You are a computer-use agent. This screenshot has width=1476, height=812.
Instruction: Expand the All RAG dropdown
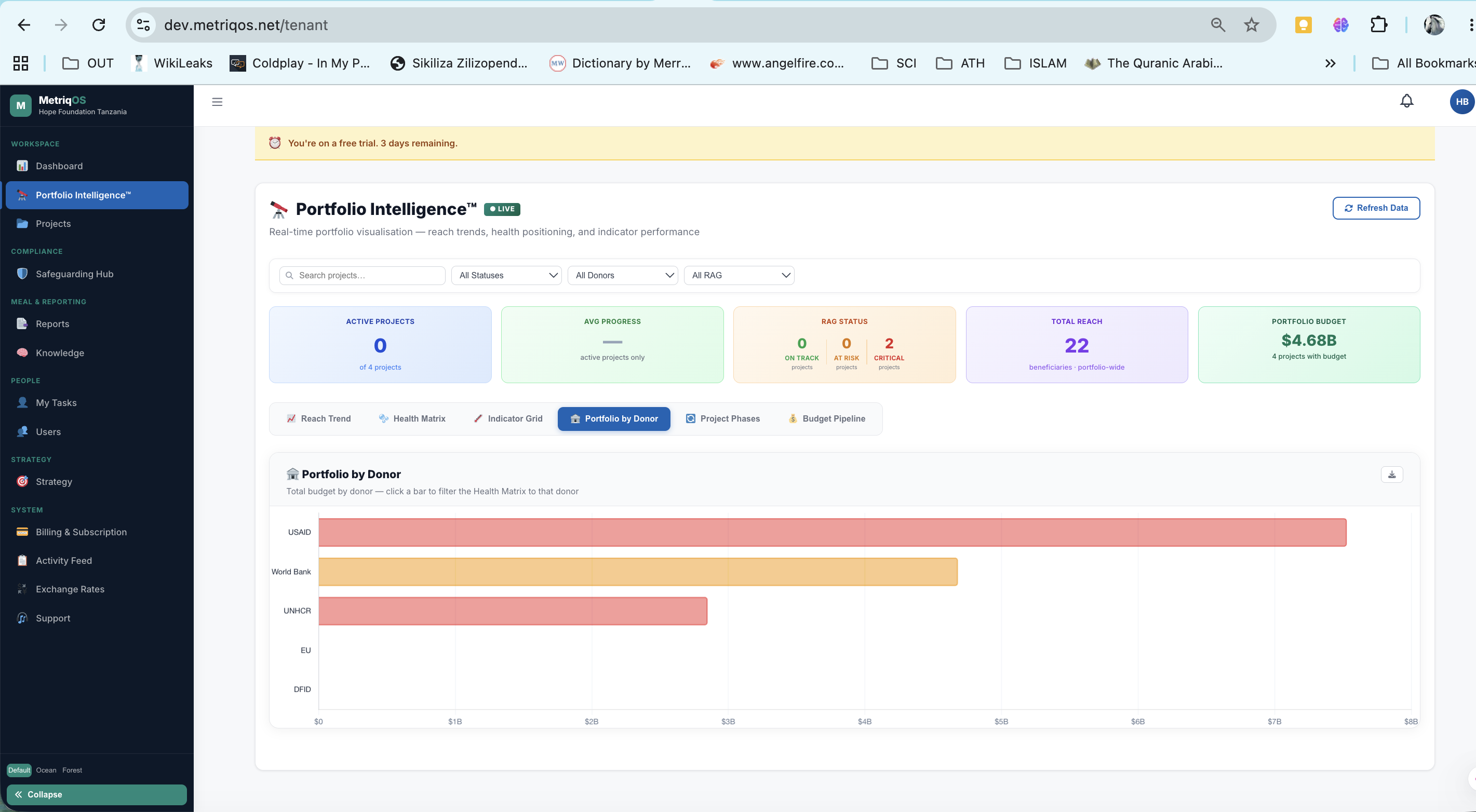tap(739, 276)
